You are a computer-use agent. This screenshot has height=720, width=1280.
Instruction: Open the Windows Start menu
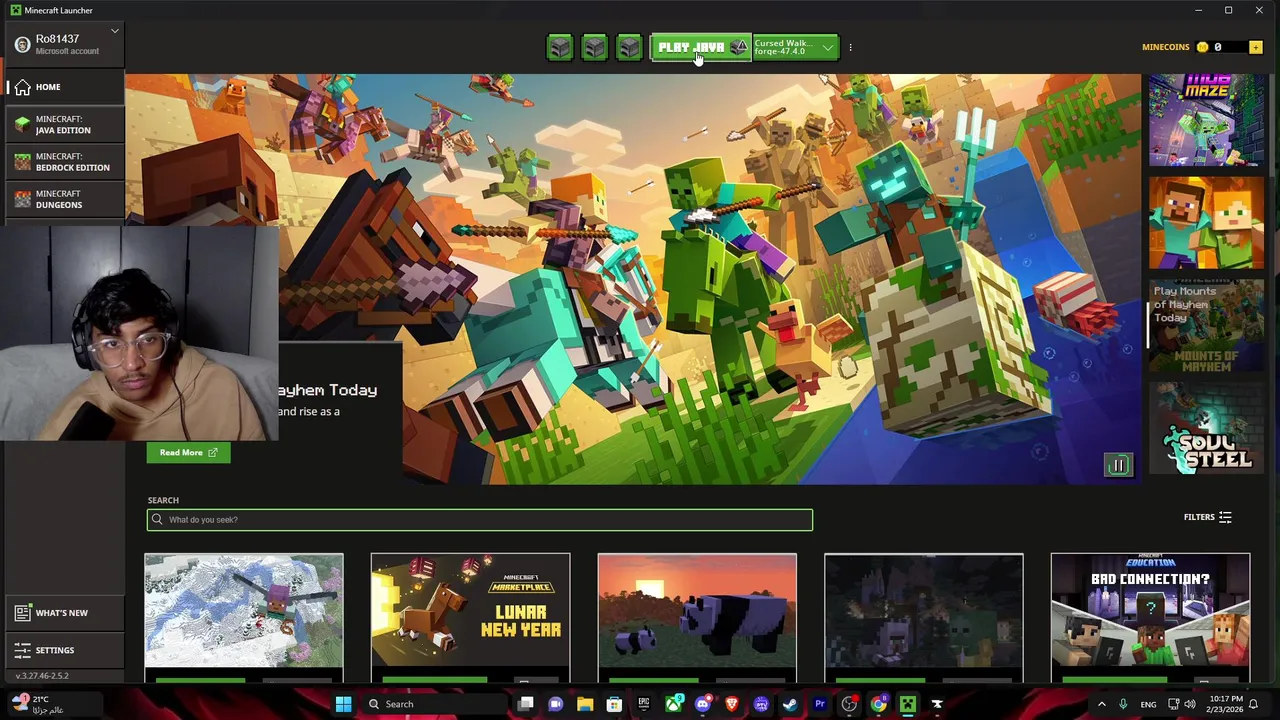click(x=343, y=704)
